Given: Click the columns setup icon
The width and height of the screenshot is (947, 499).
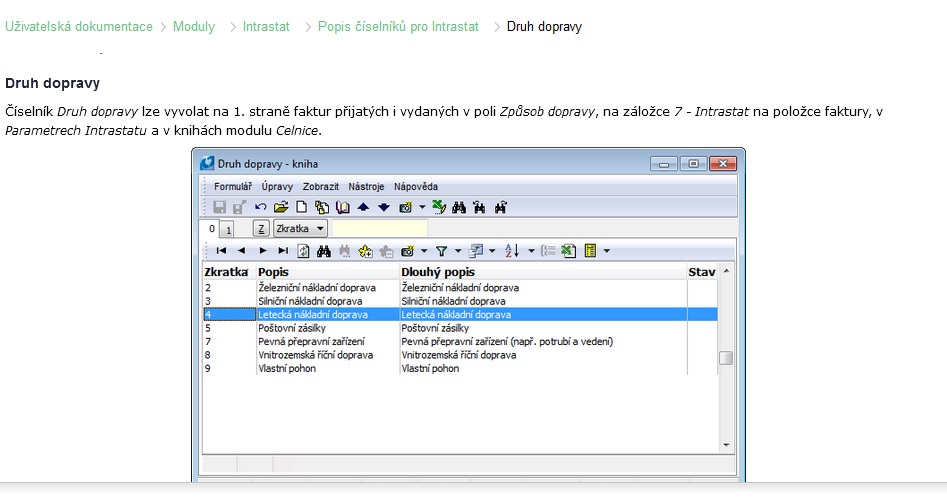Looking at the screenshot, I should coord(476,251).
